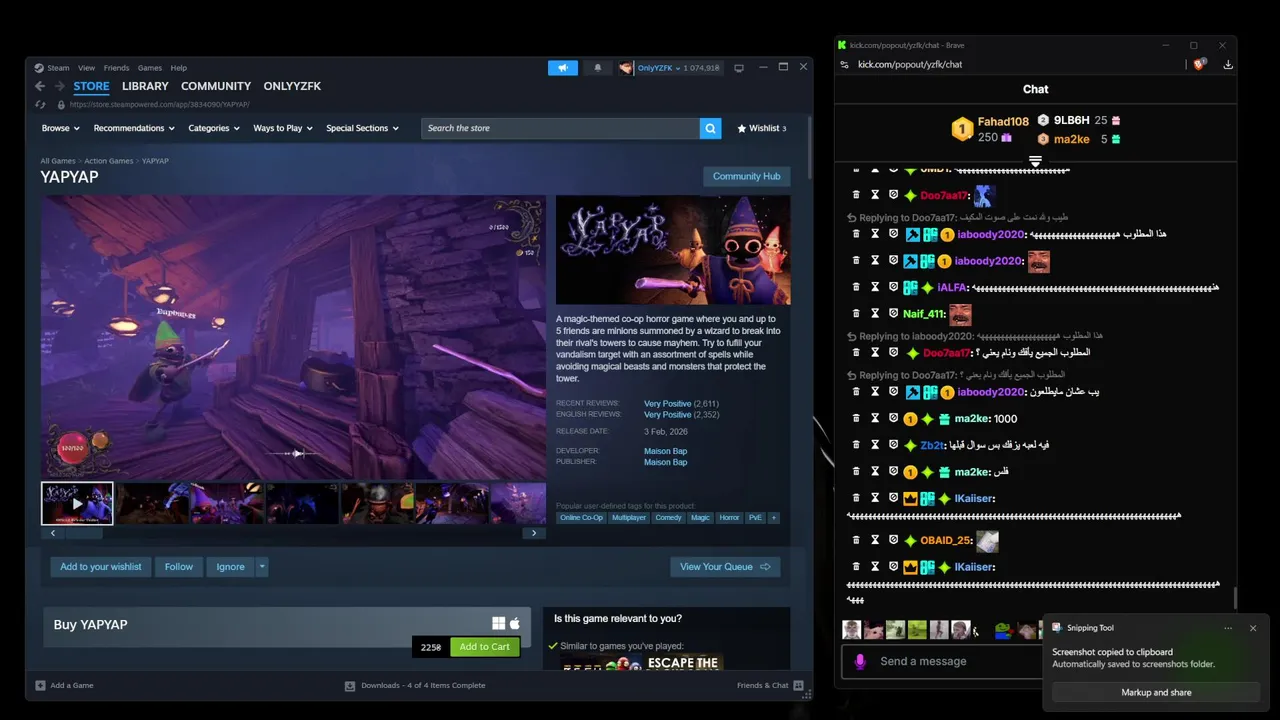Open the Community Hub

click(x=746, y=176)
